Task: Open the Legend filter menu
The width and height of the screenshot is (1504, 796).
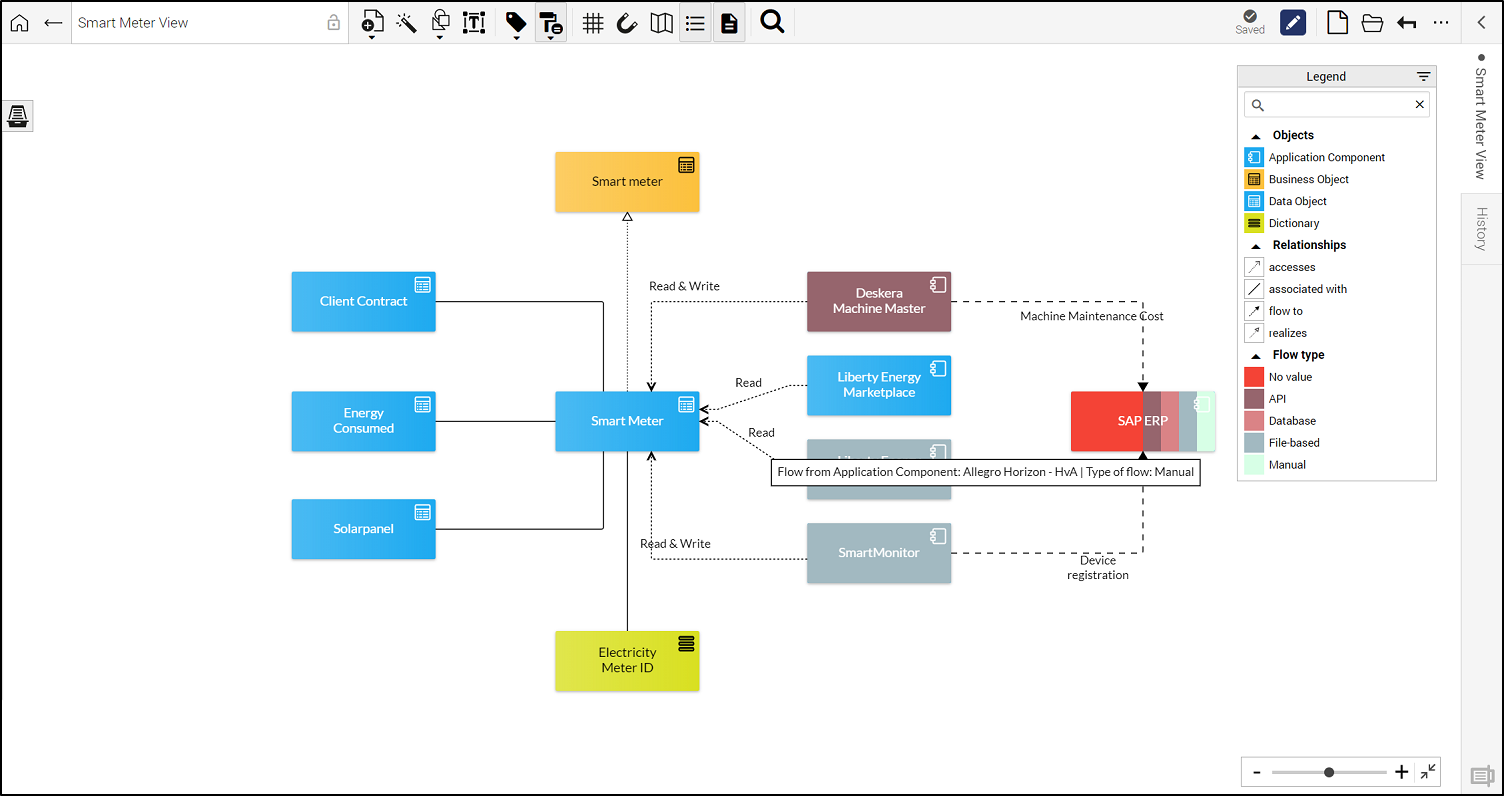Action: click(1423, 77)
